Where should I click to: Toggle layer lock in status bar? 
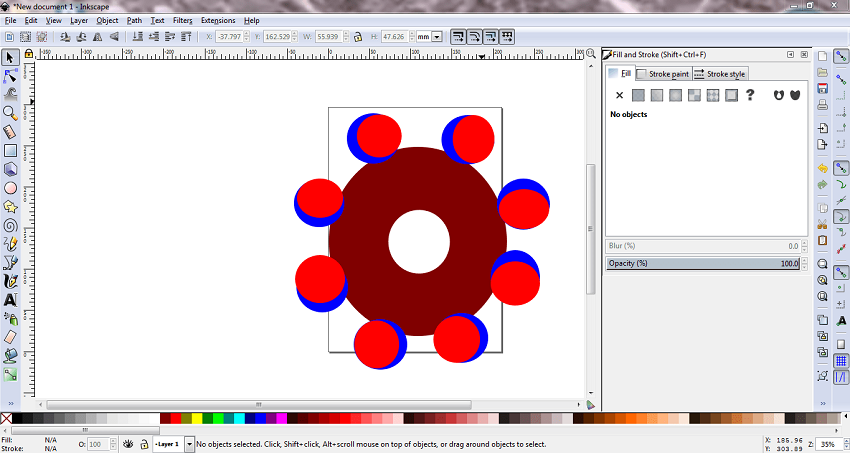coord(144,444)
